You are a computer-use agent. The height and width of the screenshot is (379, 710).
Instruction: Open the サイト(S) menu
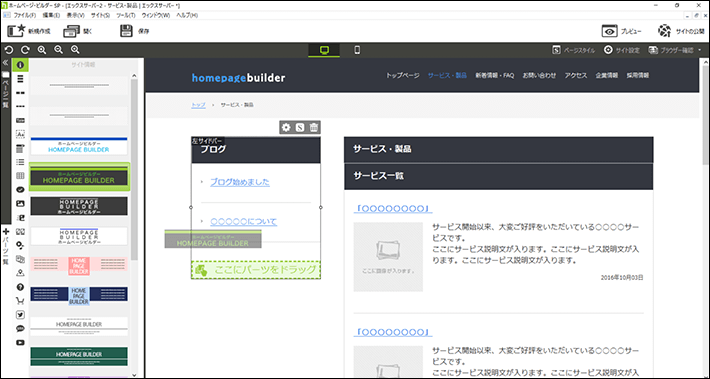click(x=100, y=15)
